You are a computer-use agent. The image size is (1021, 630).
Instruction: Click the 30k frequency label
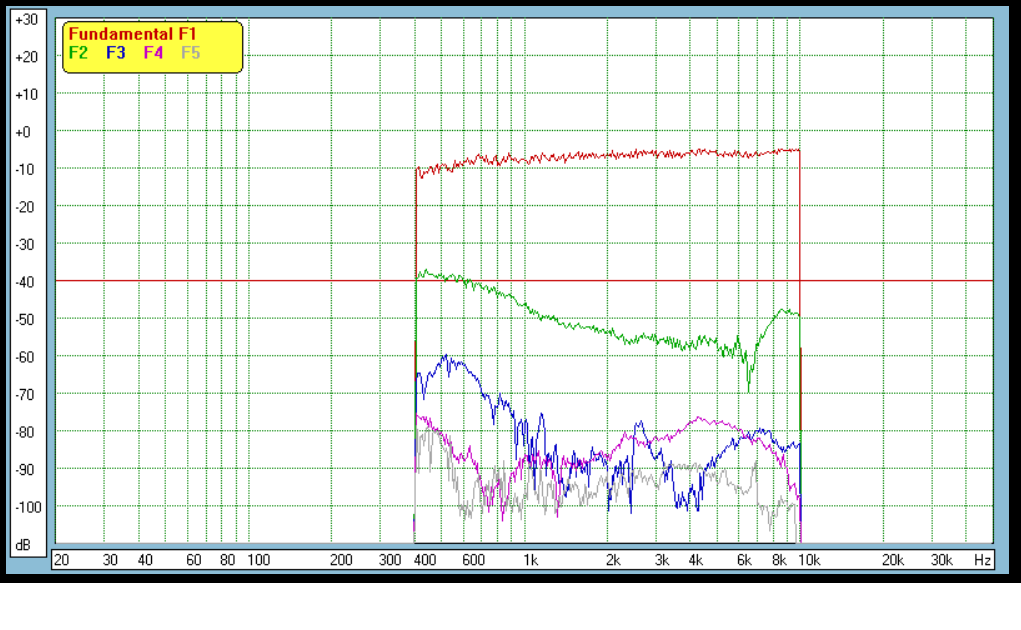click(x=942, y=560)
